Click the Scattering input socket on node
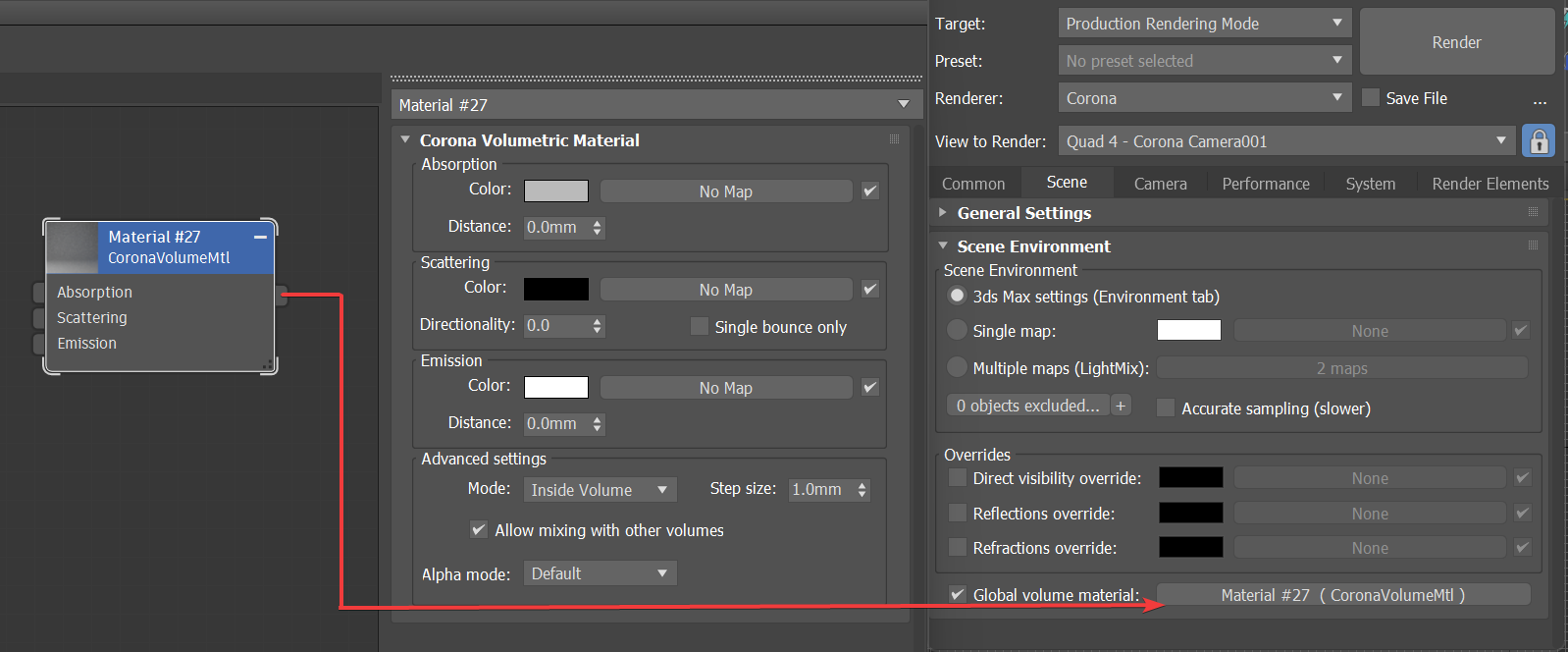 tap(39, 317)
